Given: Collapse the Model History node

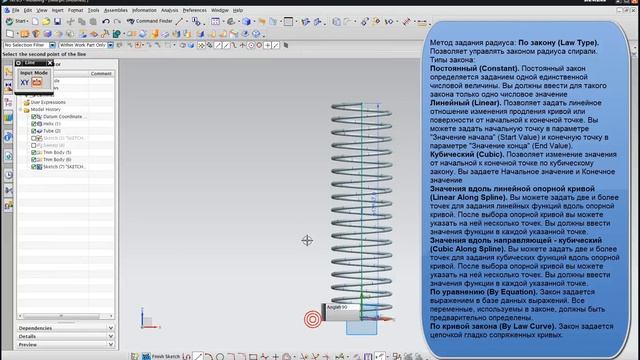Looking at the screenshot, I should point(20,109).
